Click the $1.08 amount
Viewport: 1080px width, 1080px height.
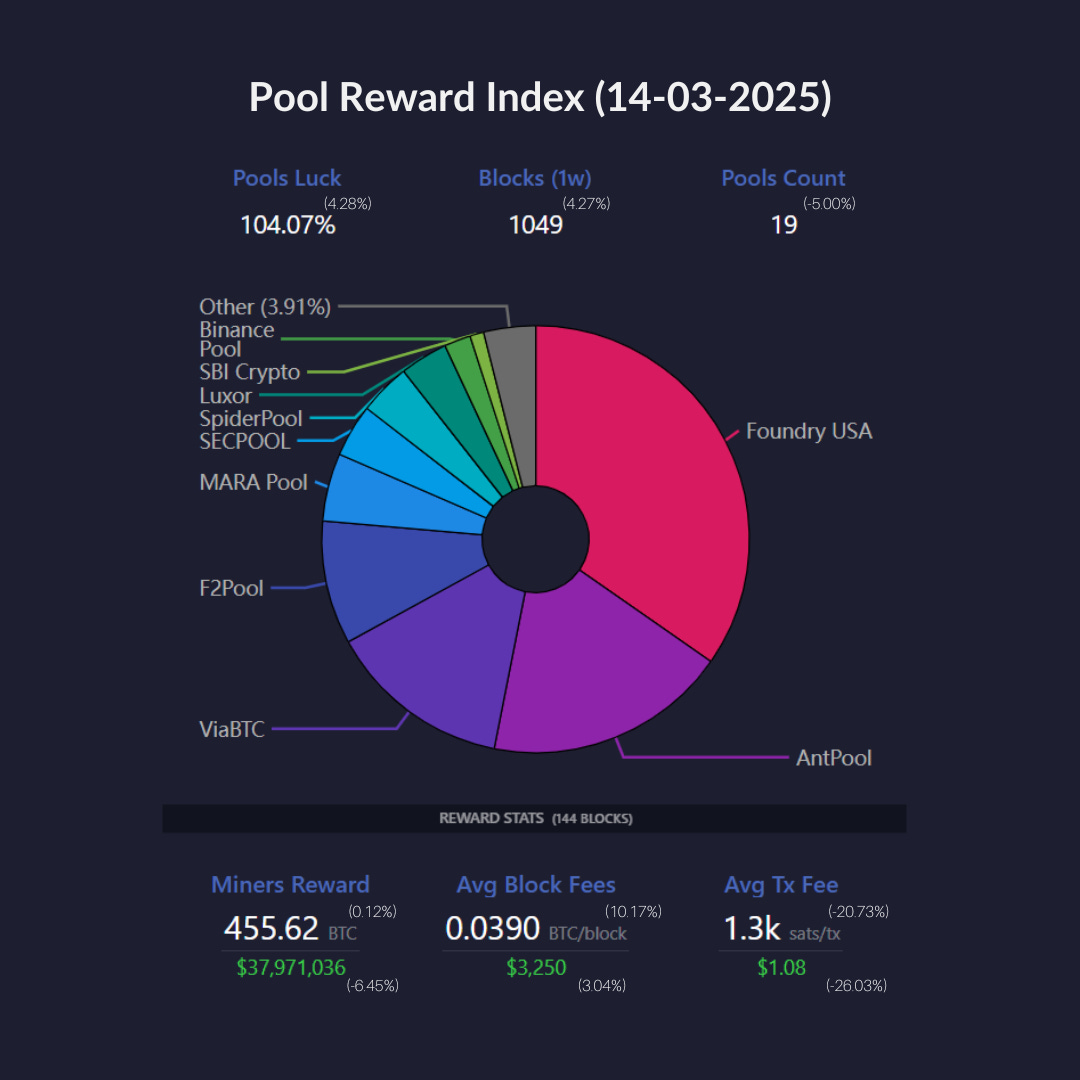[x=781, y=967]
